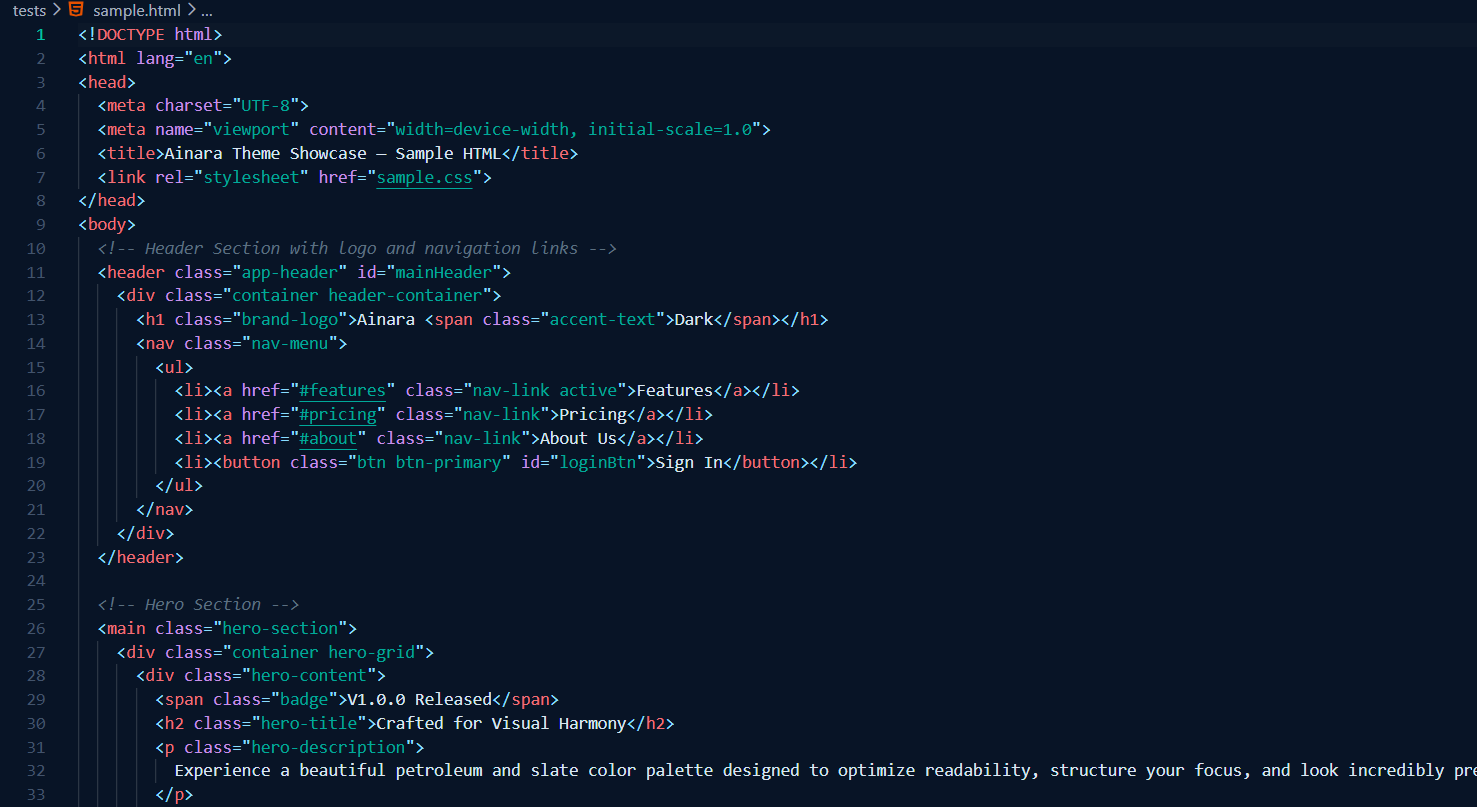Click the HTML5 file icon in breadcrumb

(76, 10)
